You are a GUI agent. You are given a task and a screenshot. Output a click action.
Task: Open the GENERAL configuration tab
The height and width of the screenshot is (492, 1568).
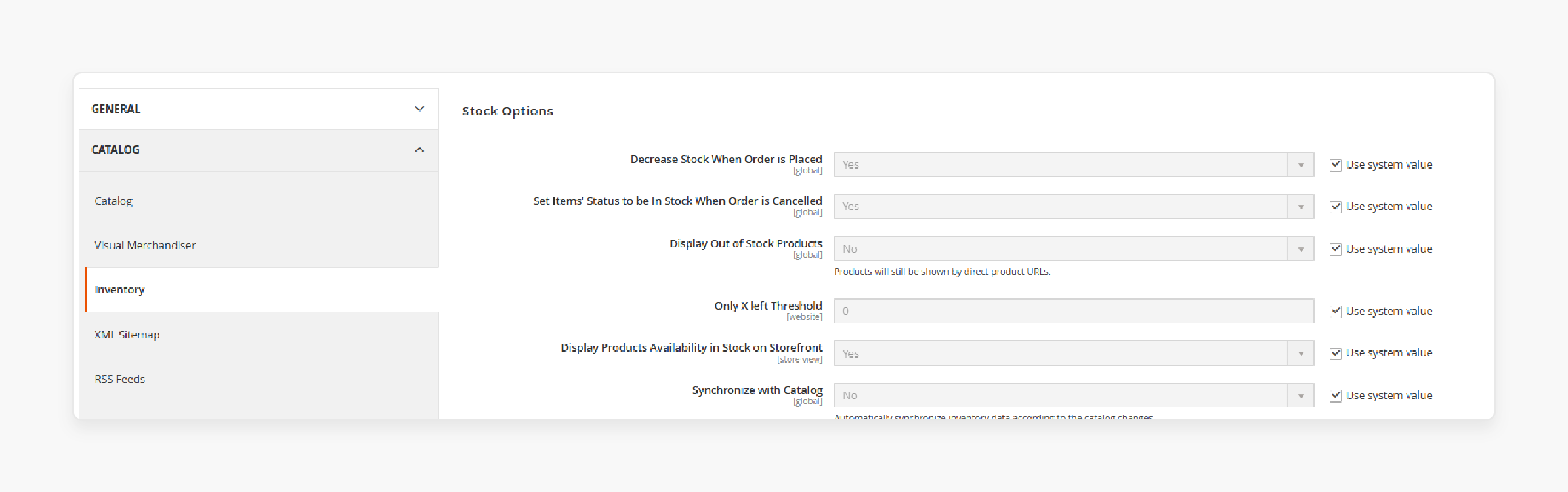(x=259, y=109)
